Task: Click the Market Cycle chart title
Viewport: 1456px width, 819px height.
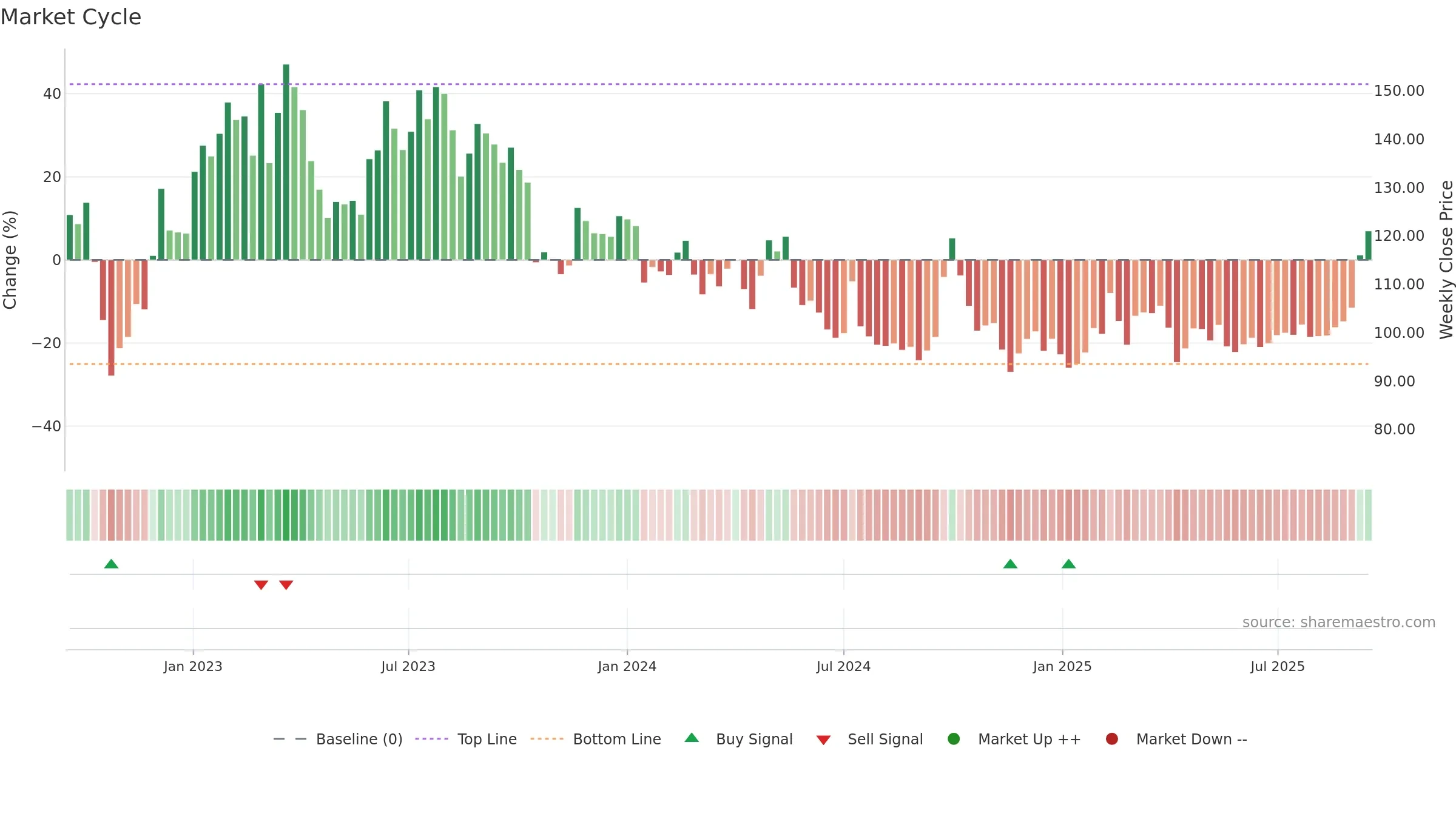Action: 71,17
